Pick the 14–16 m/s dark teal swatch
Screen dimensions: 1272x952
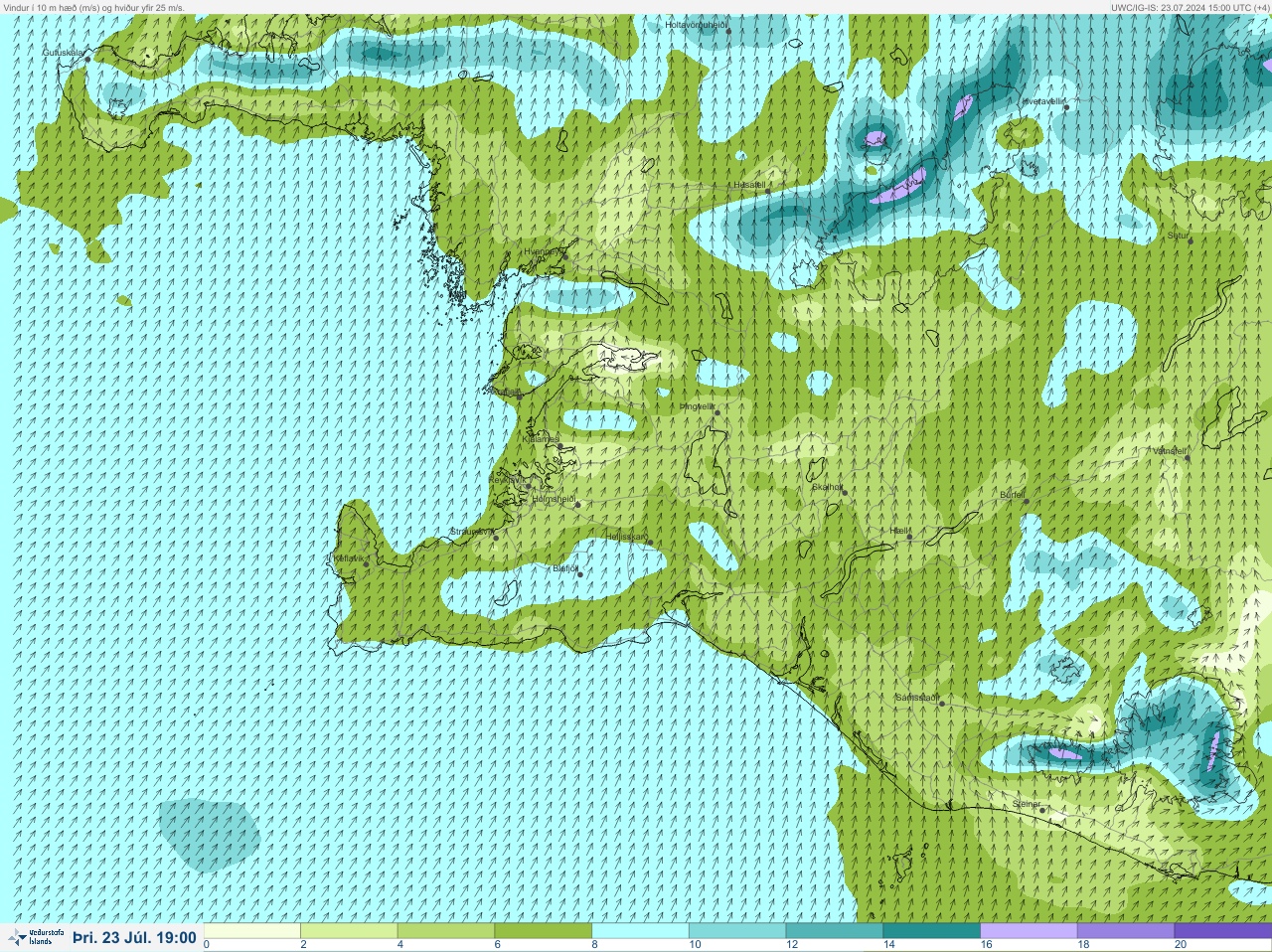932,931
